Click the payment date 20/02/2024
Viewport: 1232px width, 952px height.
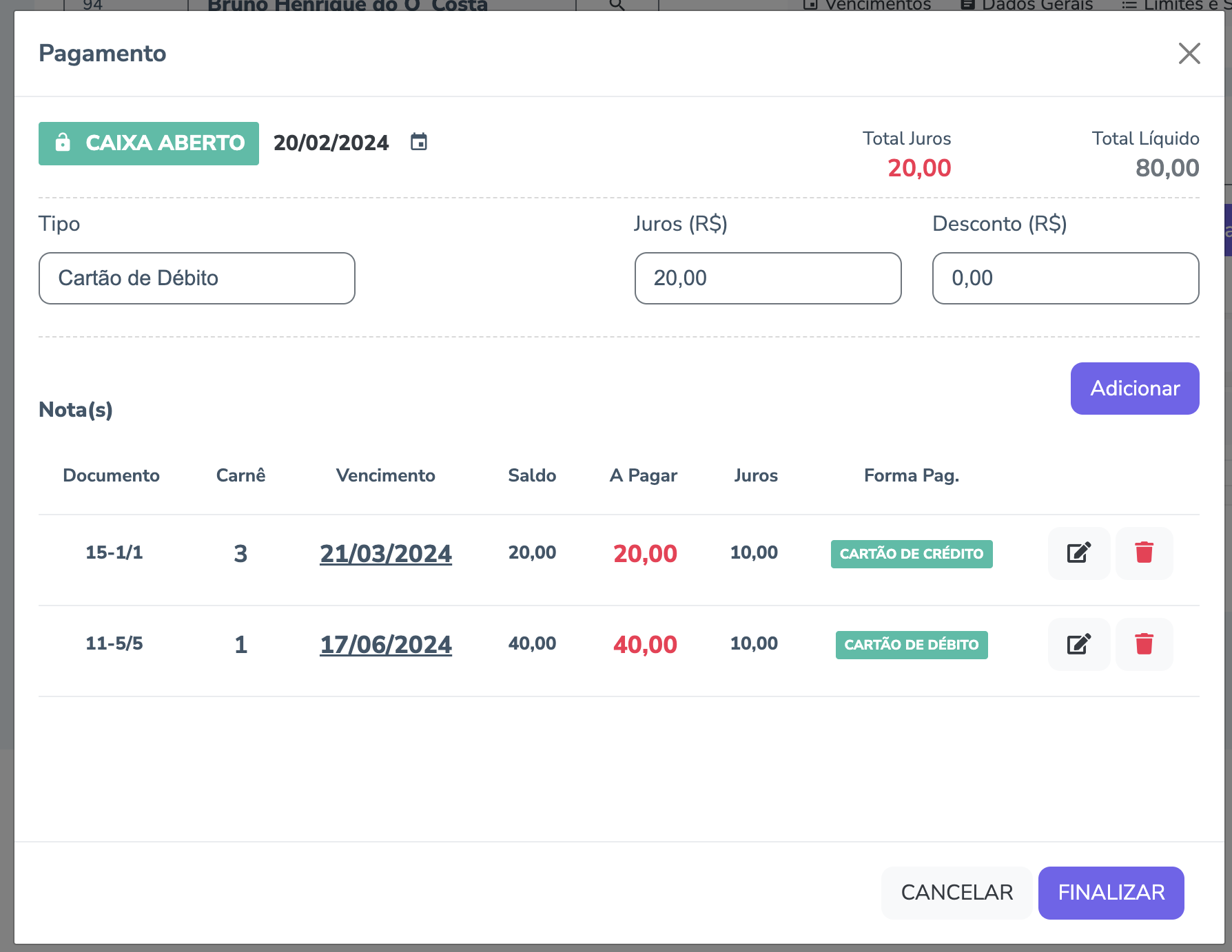331,143
